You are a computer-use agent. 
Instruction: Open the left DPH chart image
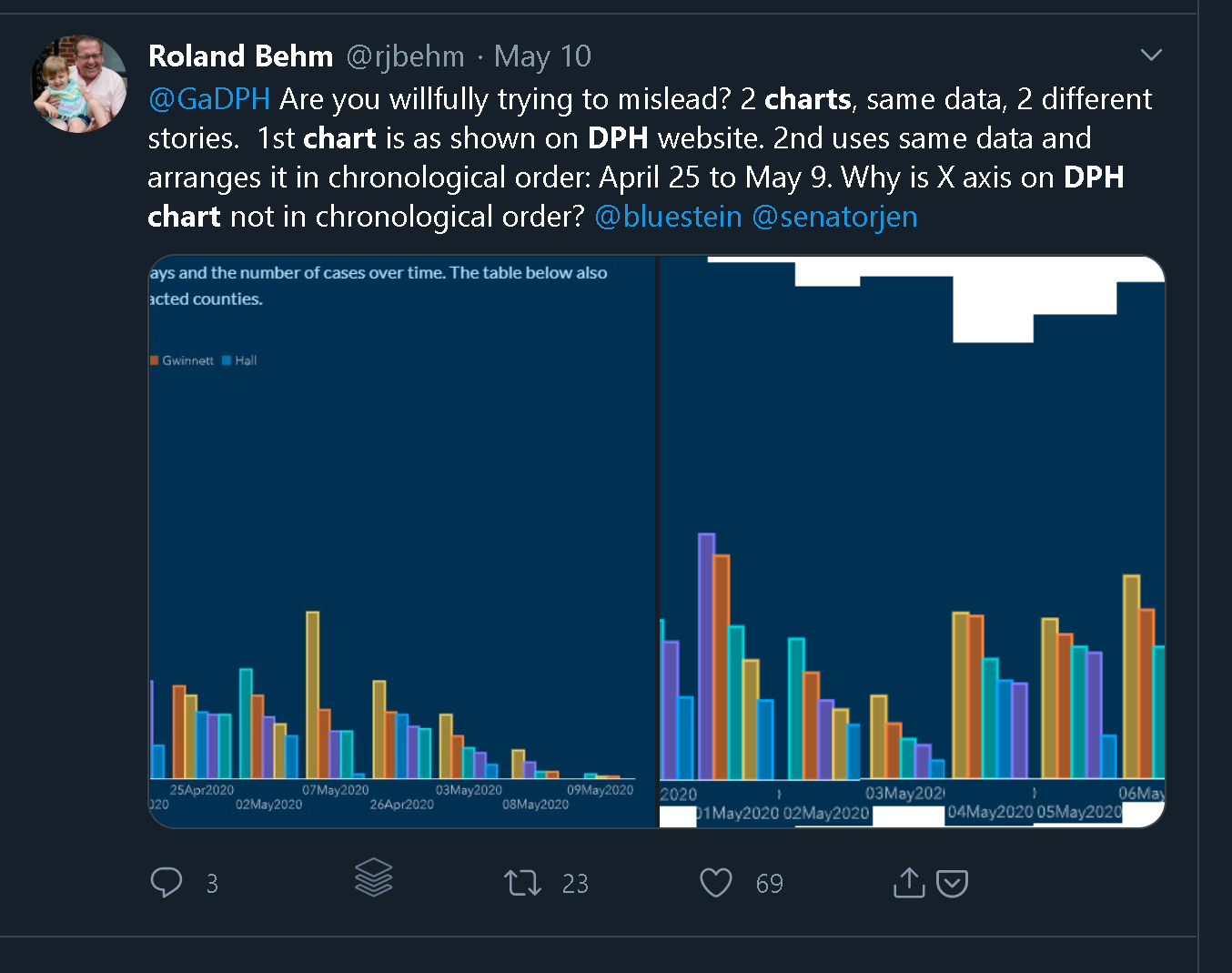point(402,542)
